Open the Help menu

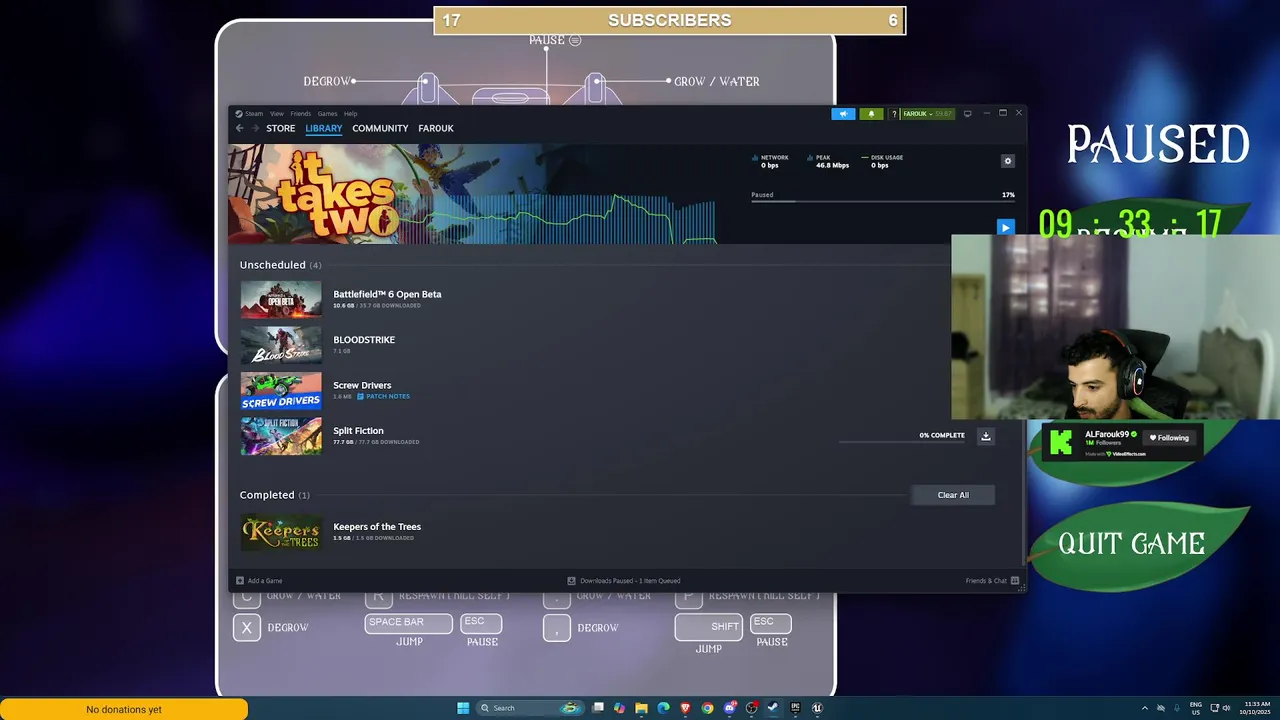(x=350, y=114)
